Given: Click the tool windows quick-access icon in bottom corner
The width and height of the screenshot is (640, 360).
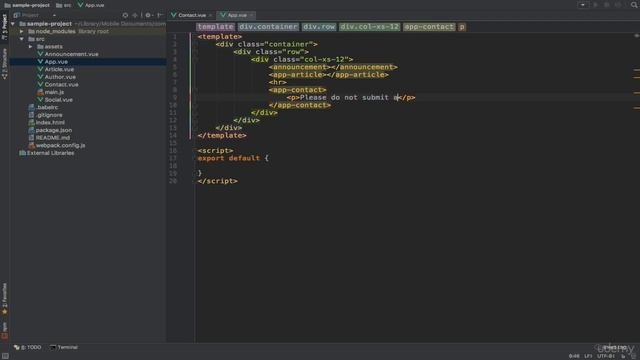Looking at the screenshot, I should coord(5,356).
